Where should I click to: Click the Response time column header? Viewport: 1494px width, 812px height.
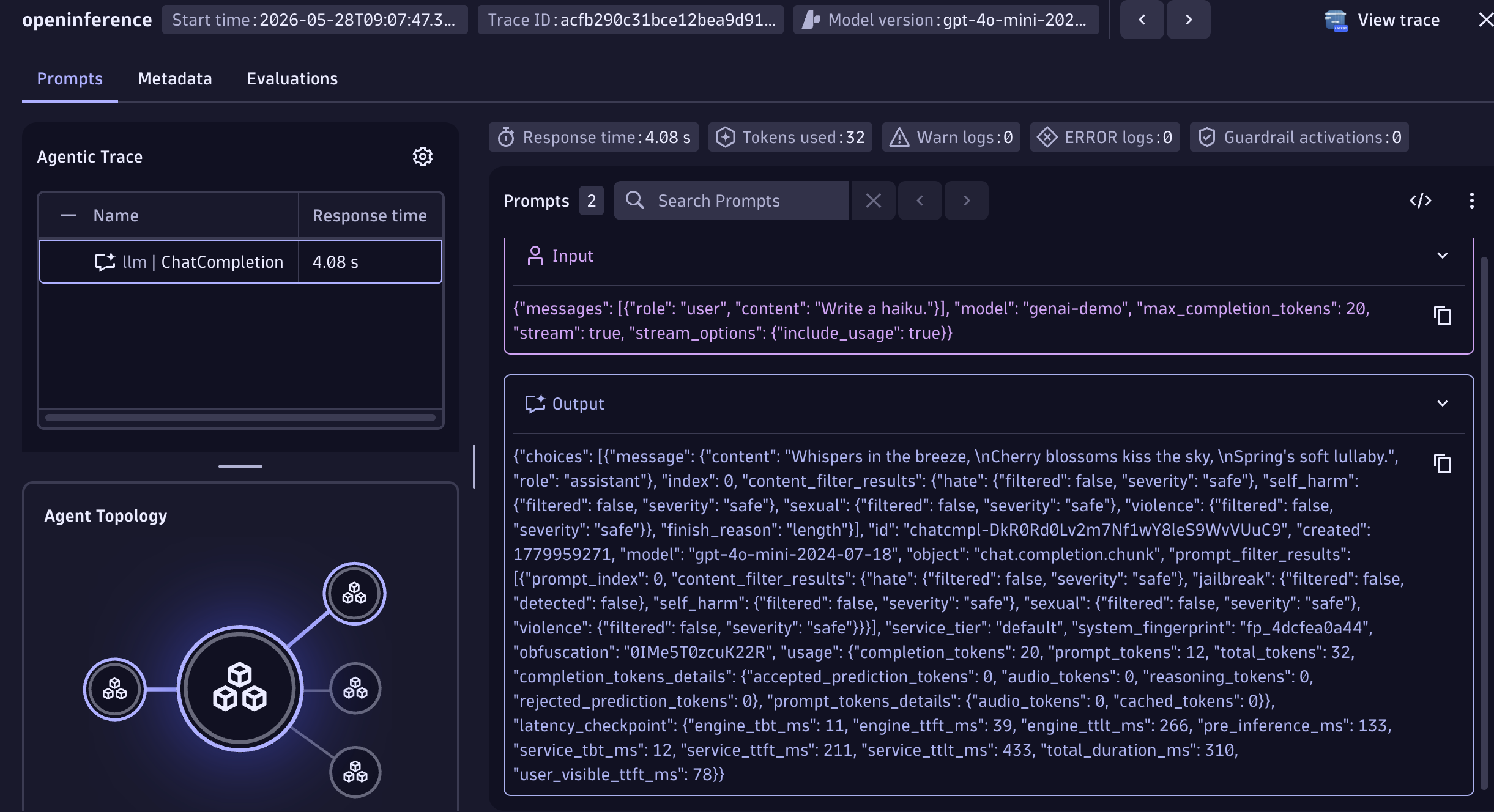[370, 215]
